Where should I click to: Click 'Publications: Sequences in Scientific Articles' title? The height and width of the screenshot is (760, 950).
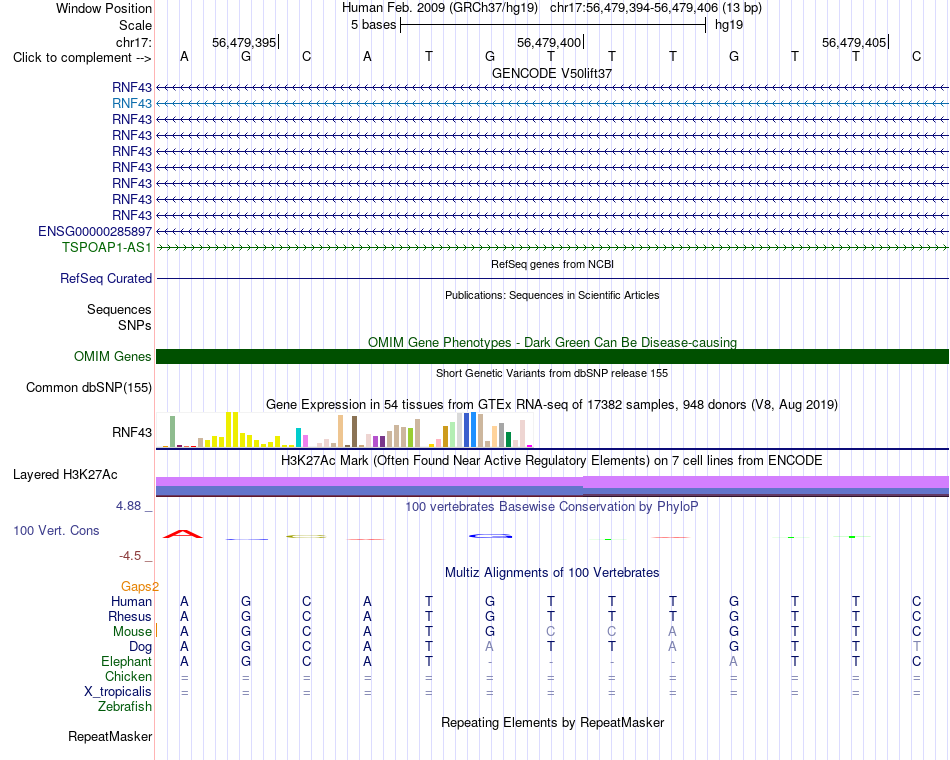(552, 295)
